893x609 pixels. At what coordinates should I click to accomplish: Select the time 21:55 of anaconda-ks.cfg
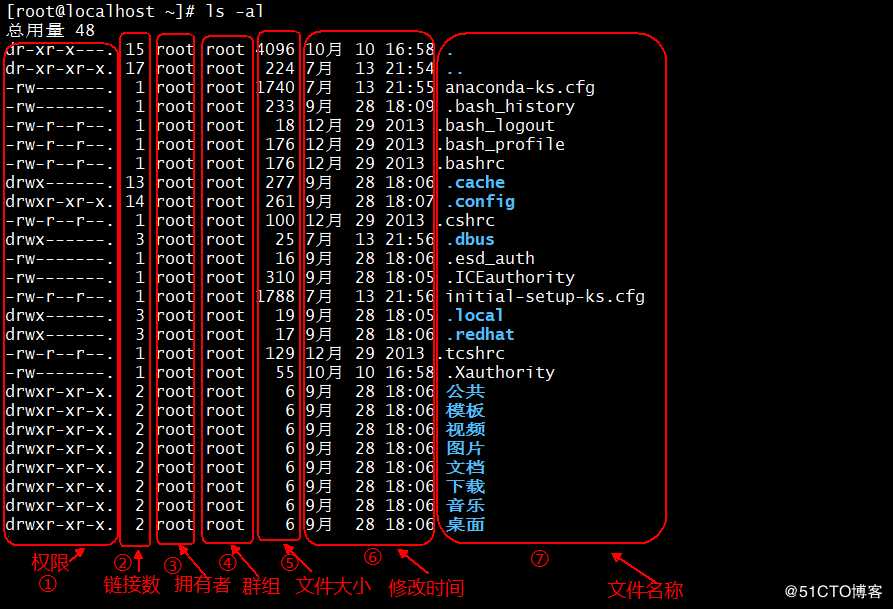pos(410,88)
